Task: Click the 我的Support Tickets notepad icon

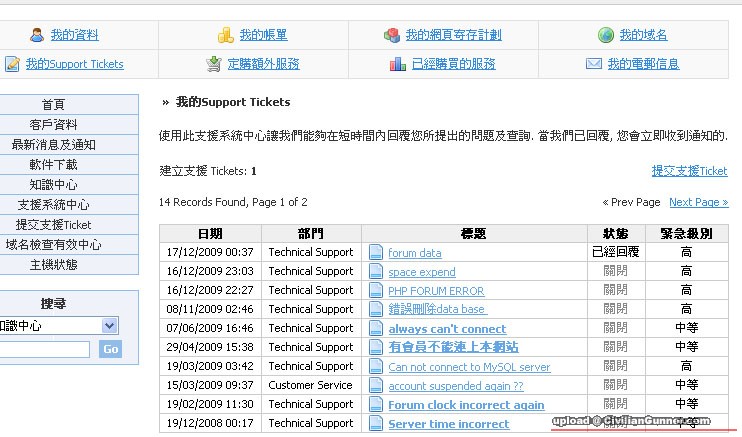Action: 12,64
